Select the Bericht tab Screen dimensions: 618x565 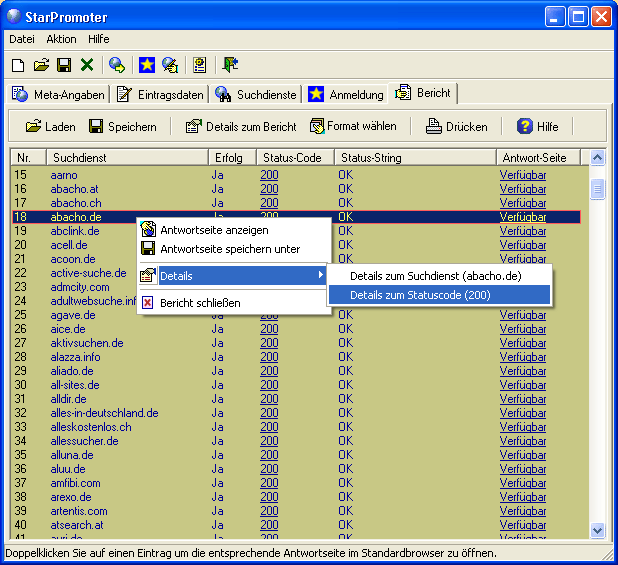[x=423, y=93]
